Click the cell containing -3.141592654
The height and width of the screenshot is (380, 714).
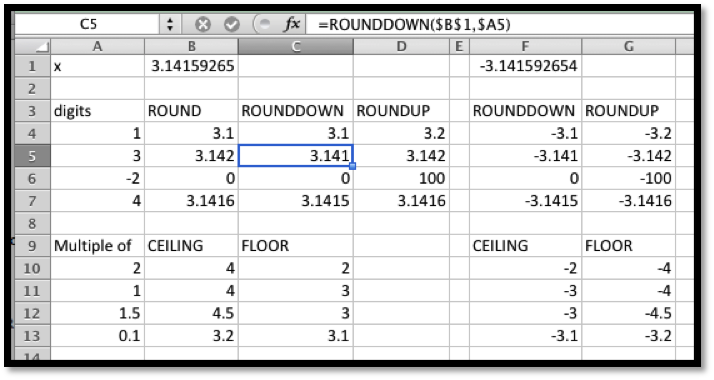pyautogui.click(x=525, y=66)
